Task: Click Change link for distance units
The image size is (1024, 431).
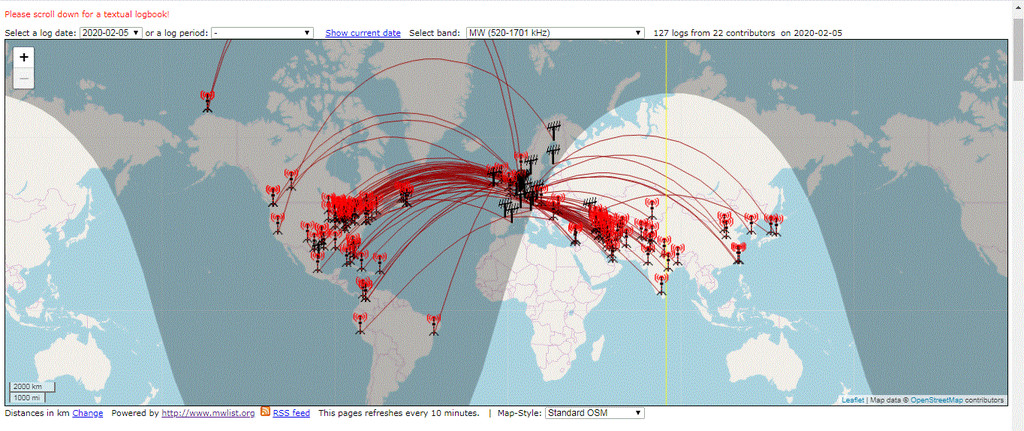Action: tap(87, 413)
